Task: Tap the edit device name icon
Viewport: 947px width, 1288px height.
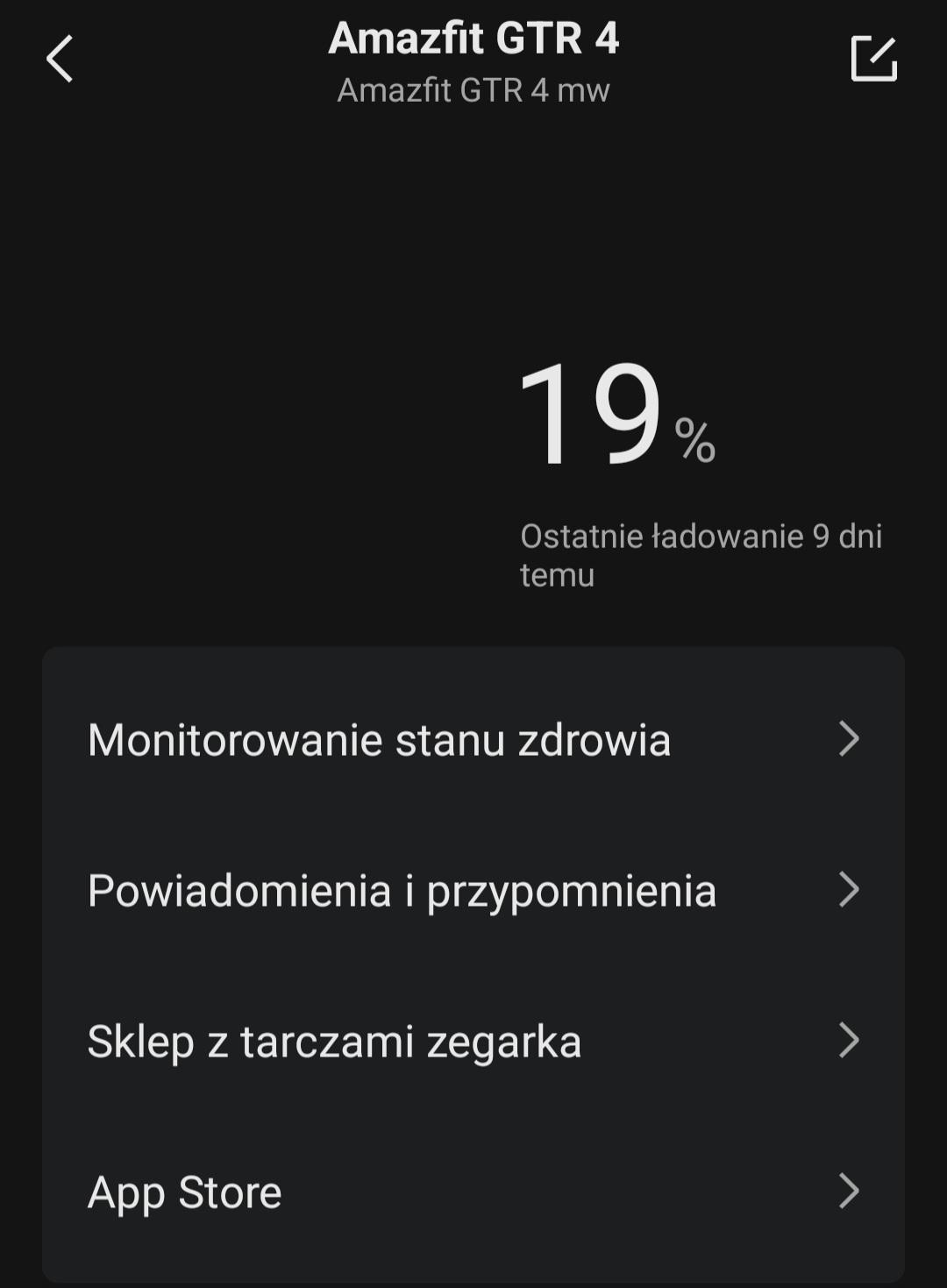Action: [x=873, y=60]
